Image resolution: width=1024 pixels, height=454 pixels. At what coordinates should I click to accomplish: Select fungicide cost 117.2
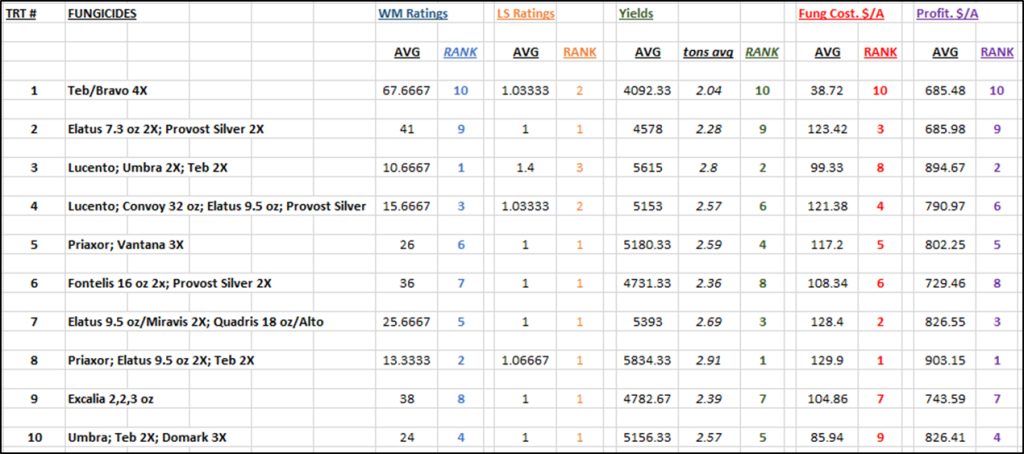(x=827, y=245)
